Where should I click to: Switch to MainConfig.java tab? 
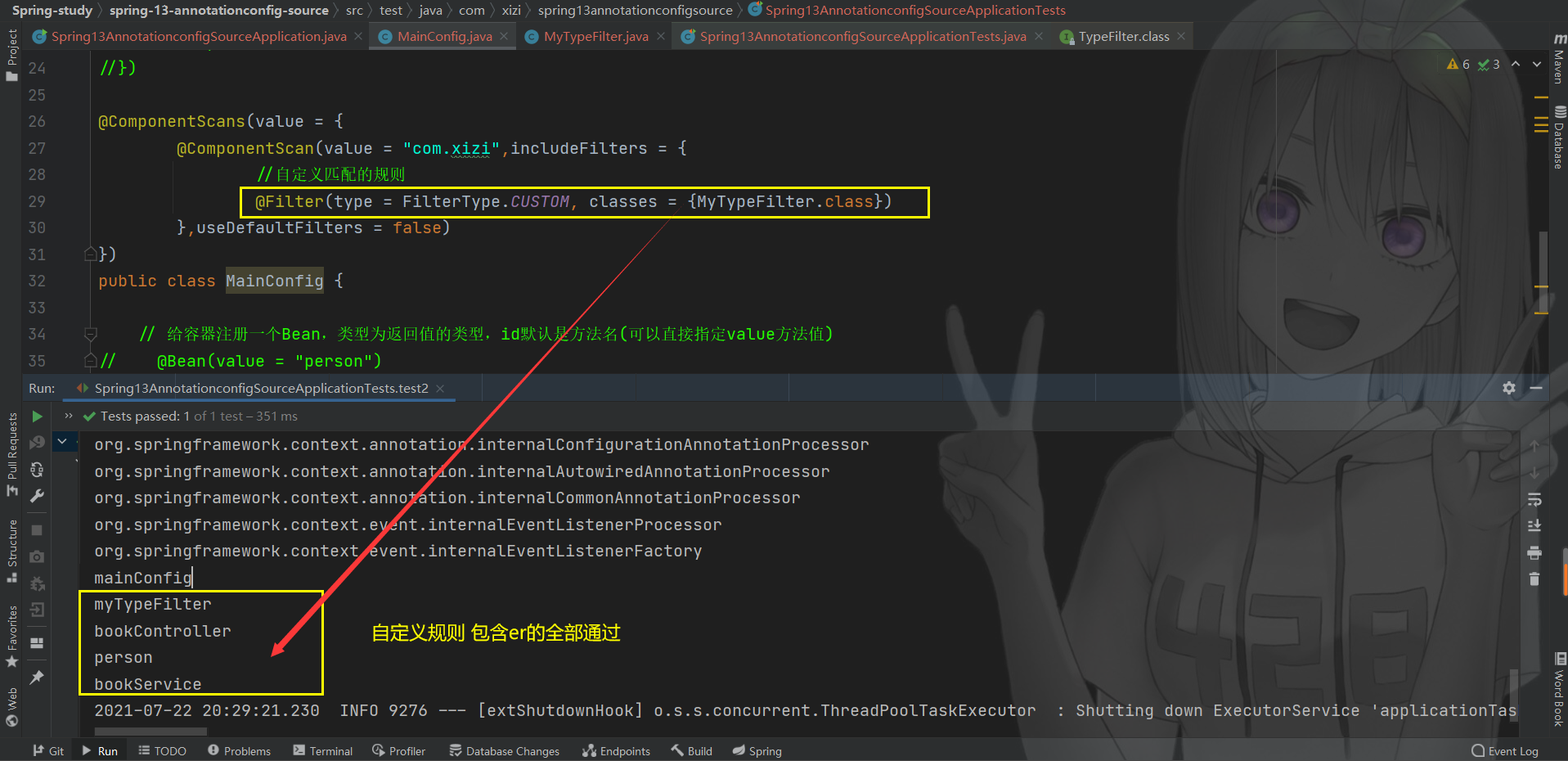444,36
